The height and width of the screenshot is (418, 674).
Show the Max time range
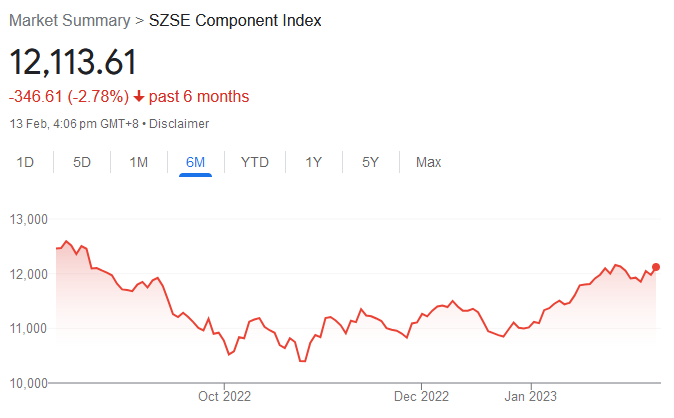[x=428, y=162]
